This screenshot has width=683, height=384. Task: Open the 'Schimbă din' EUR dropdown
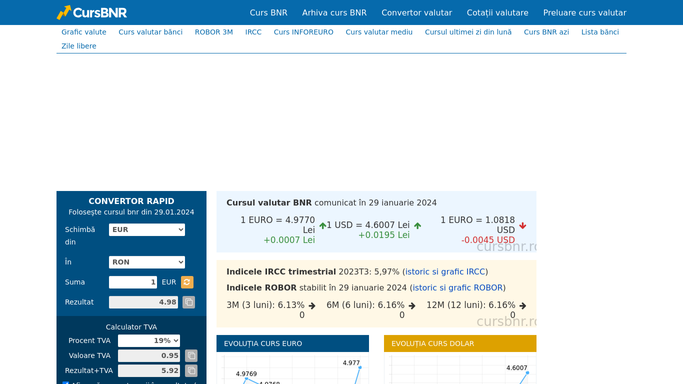pos(147,229)
